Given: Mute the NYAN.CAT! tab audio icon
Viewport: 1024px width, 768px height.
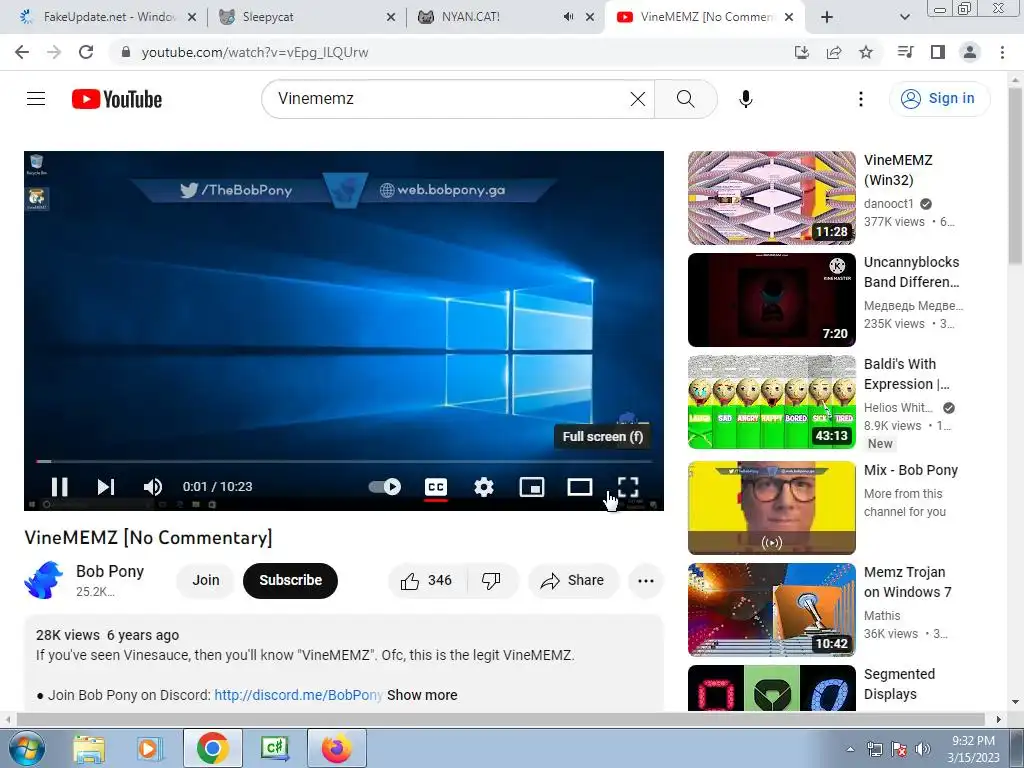Looking at the screenshot, I should [x=568, y=17].
